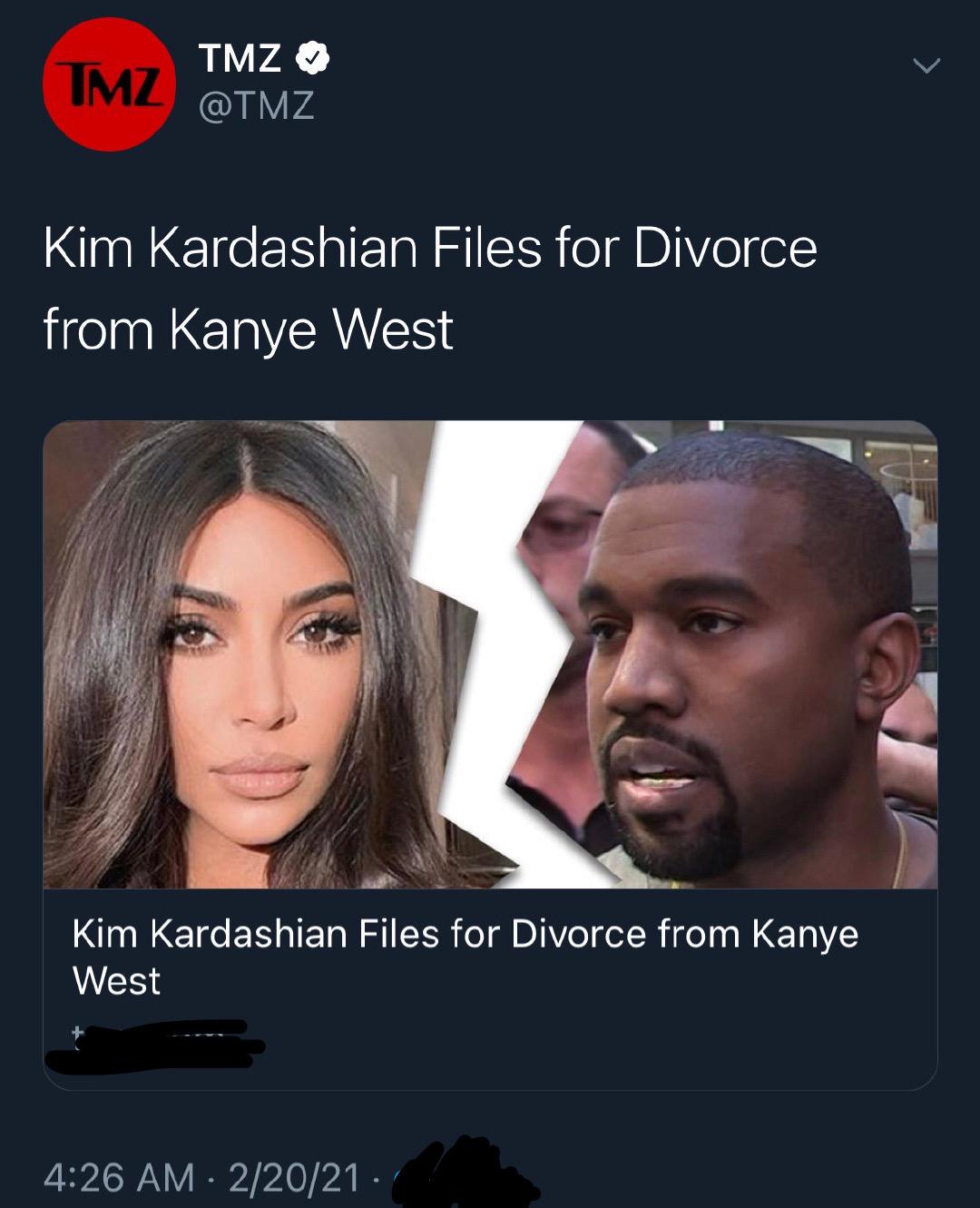This screenshot has width=980, height=1208.
Task: Click the word 'West' in the card title
Action: pos(116,981)
